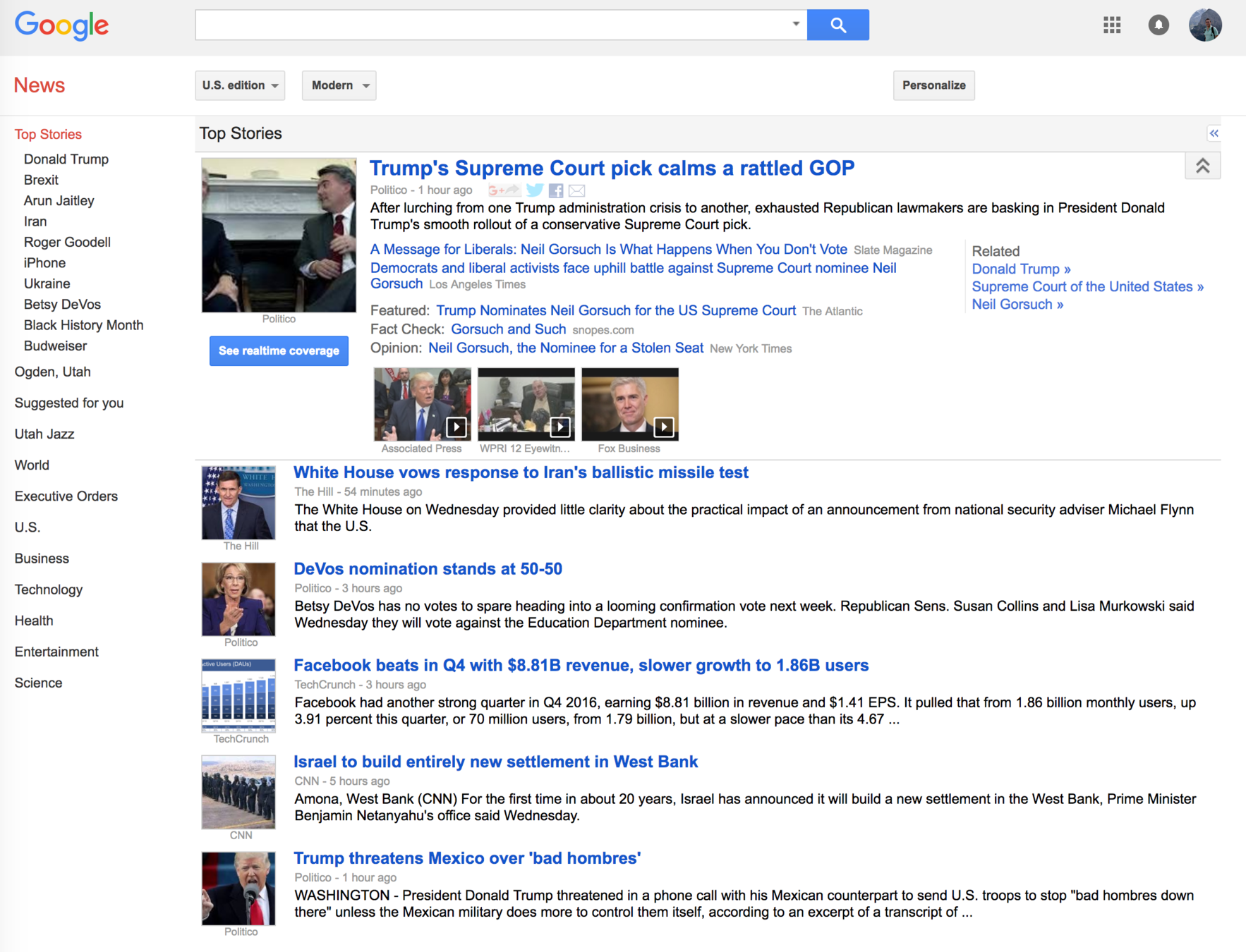The width and height of the screenshot is (1246, 952).
Task: Share top story on Twitter
Action: coord(535,190)
